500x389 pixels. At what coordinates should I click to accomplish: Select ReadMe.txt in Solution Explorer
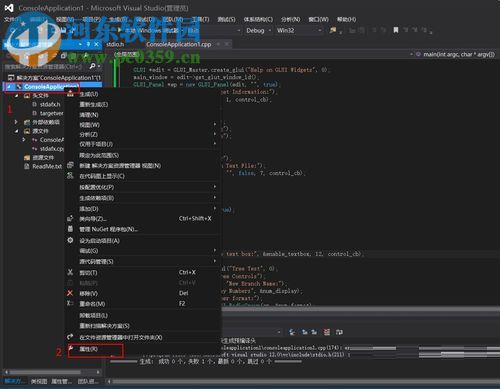[x=47, y=166]
